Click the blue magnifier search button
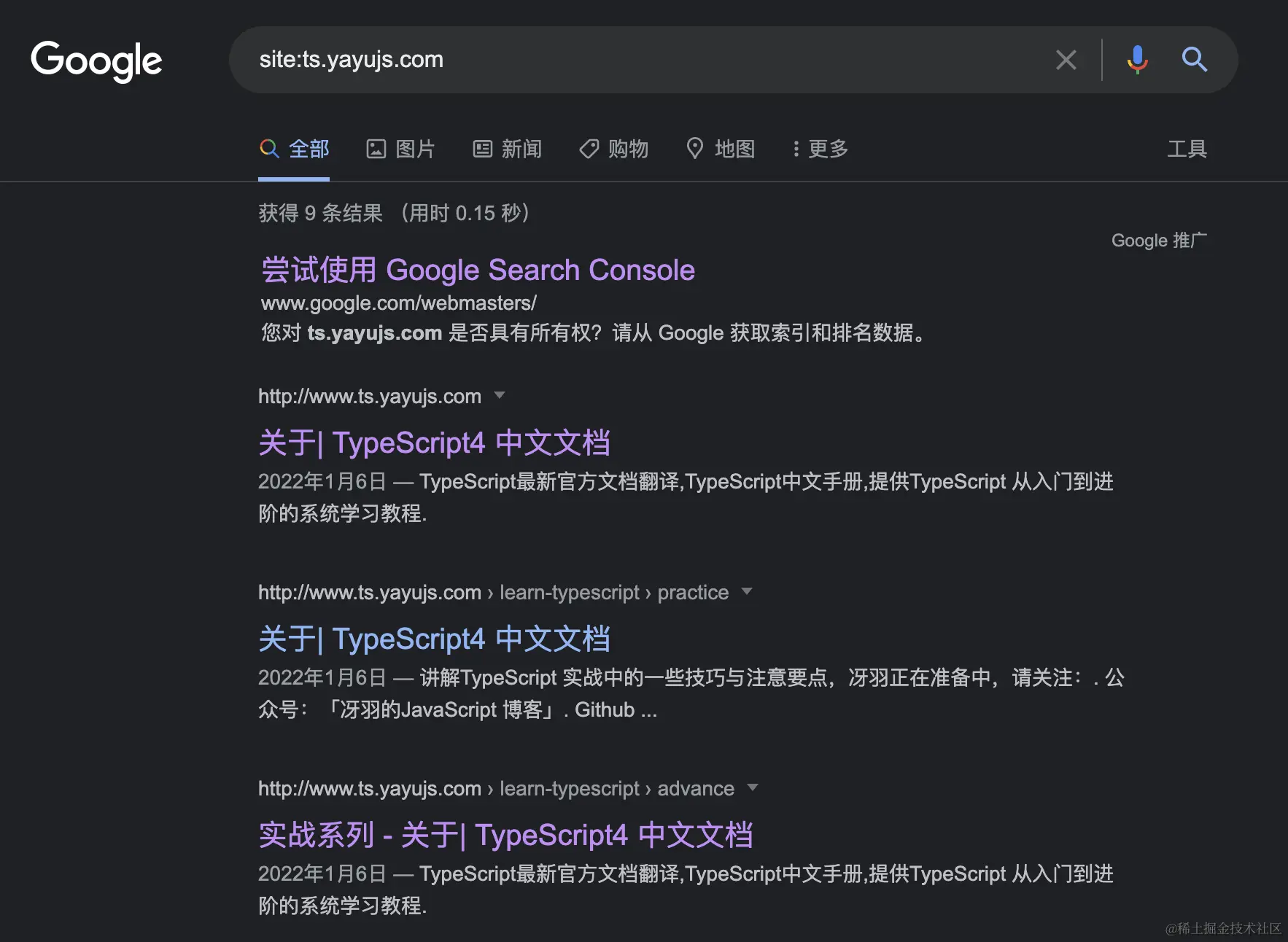The height and width of the screenshot is (942, 1288). [1194, 60]
